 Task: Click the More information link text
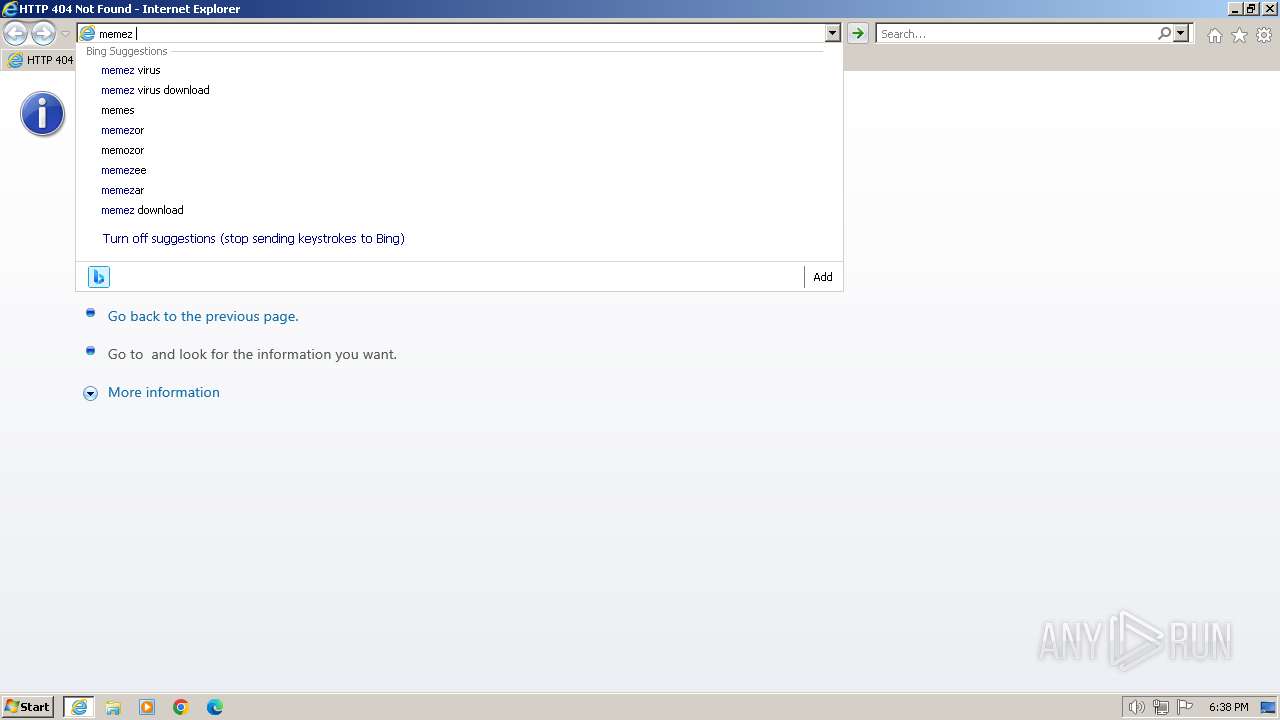164,392
